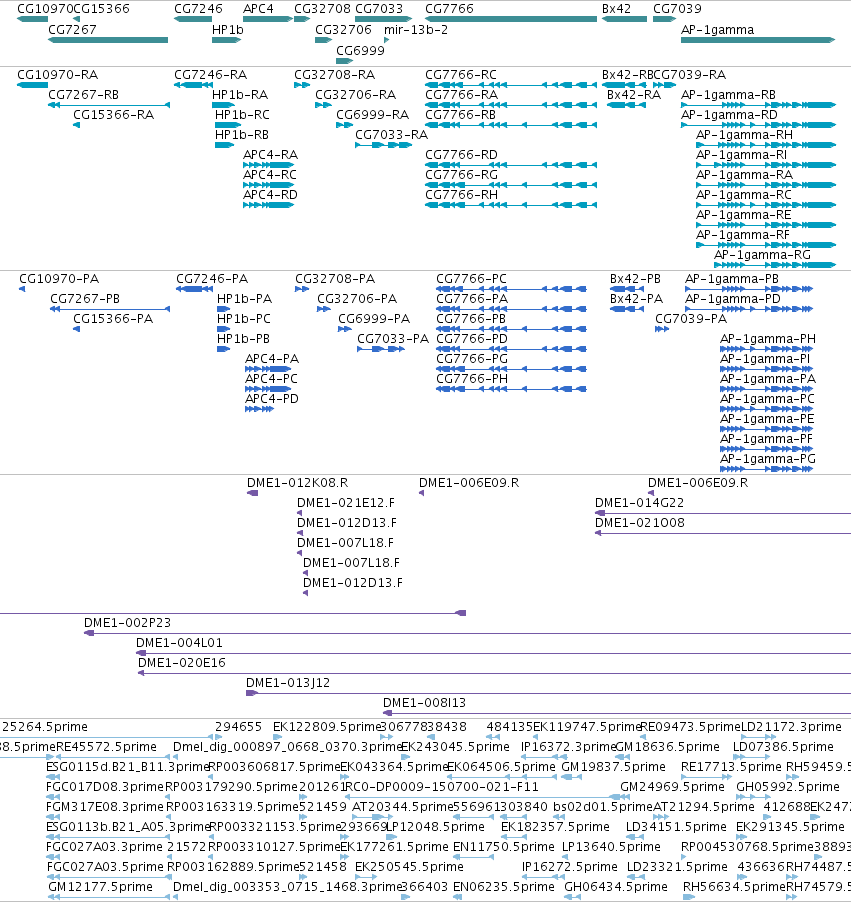This screenshot has width=851, height=902.
Task: Select protein AP-1gamma-PG
Action: pos(768,459)
